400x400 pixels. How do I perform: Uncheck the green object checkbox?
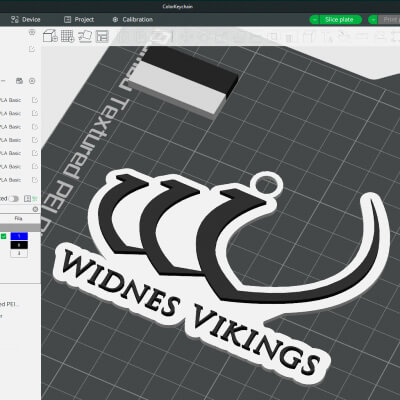pyautogui.click(x=3, y=236)
